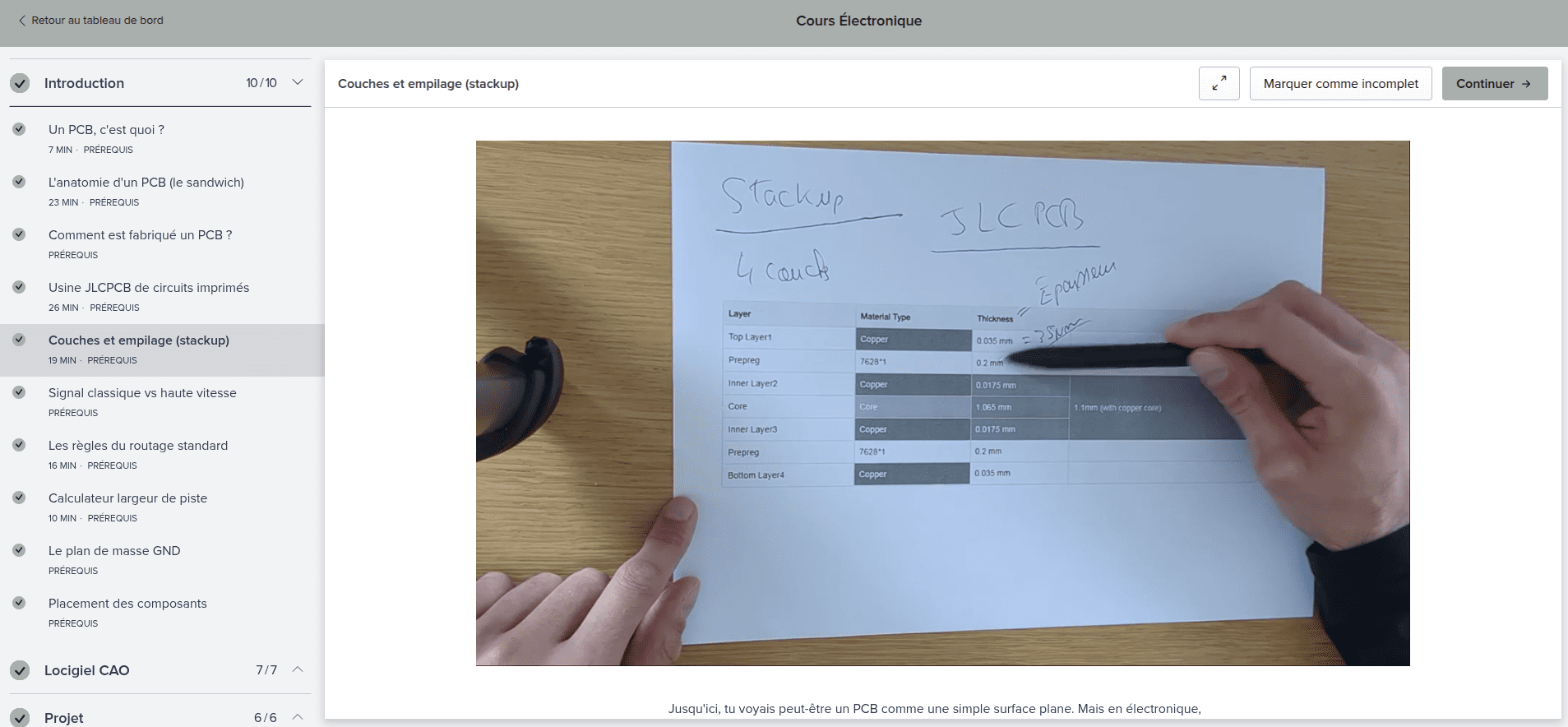
Task: Click the Couches et empilage (stackup) content heading
Action: 428,83
